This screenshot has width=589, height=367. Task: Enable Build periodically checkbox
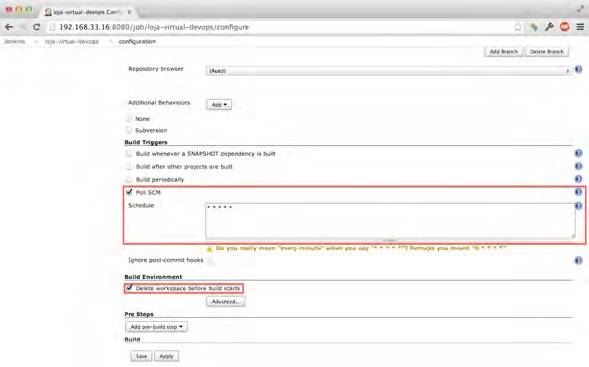click(x=129, y=180)
